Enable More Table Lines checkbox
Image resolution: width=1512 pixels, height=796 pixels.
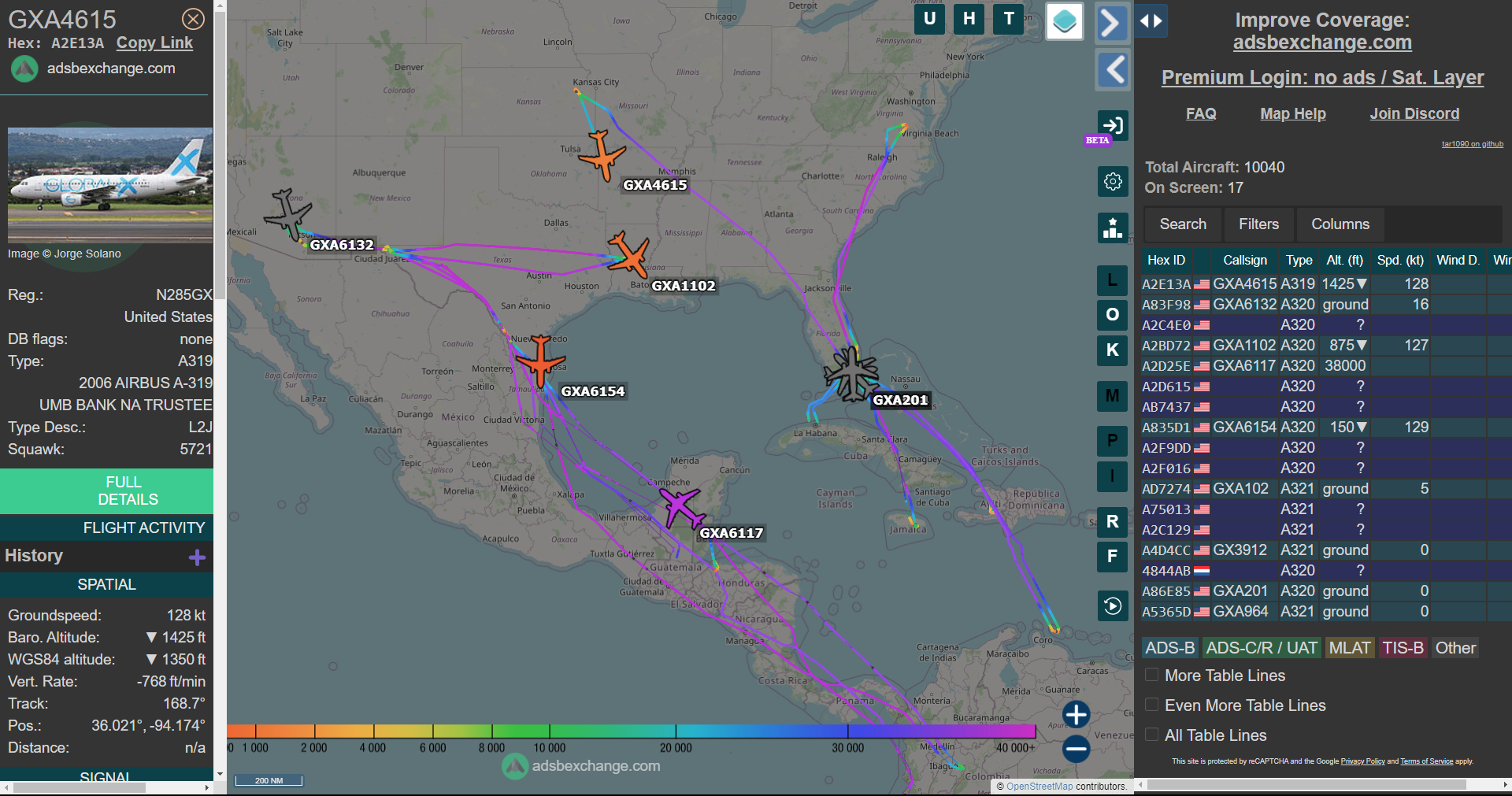[1151, 675]
